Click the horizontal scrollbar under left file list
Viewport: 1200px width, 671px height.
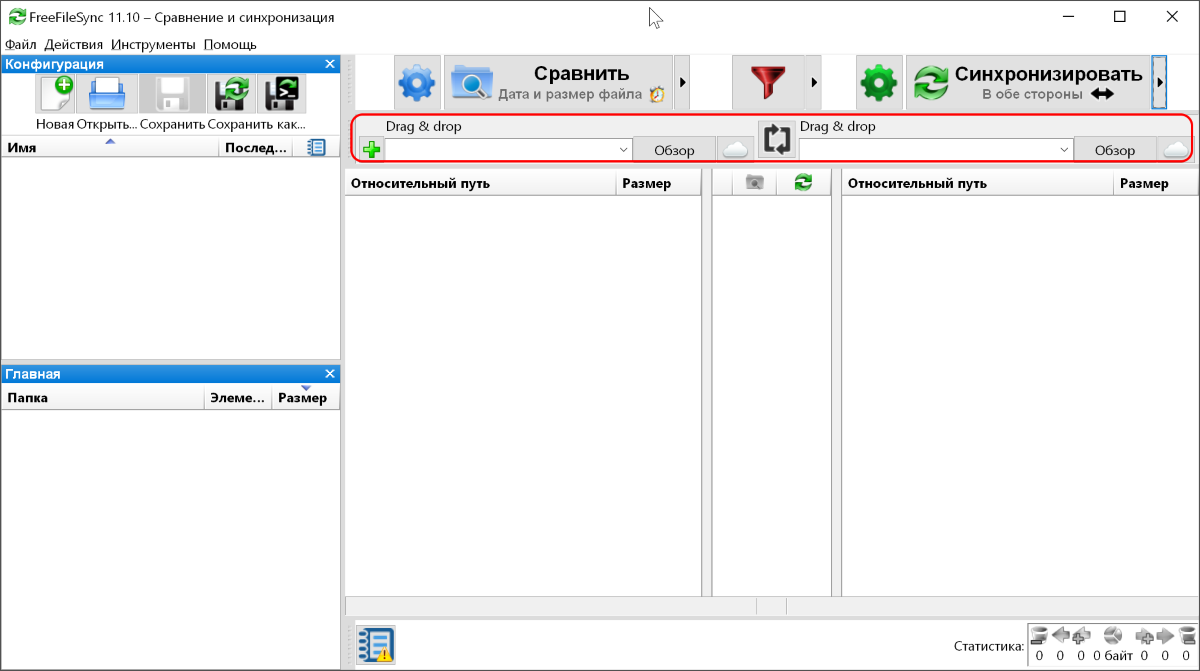pos(550,606)
